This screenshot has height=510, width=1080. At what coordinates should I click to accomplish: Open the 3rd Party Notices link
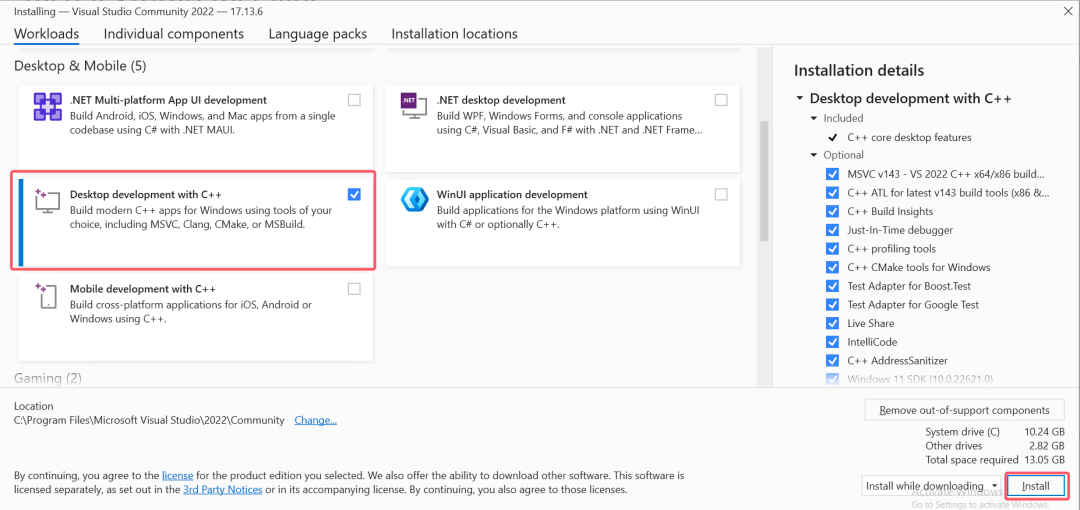tap(222, 489)
